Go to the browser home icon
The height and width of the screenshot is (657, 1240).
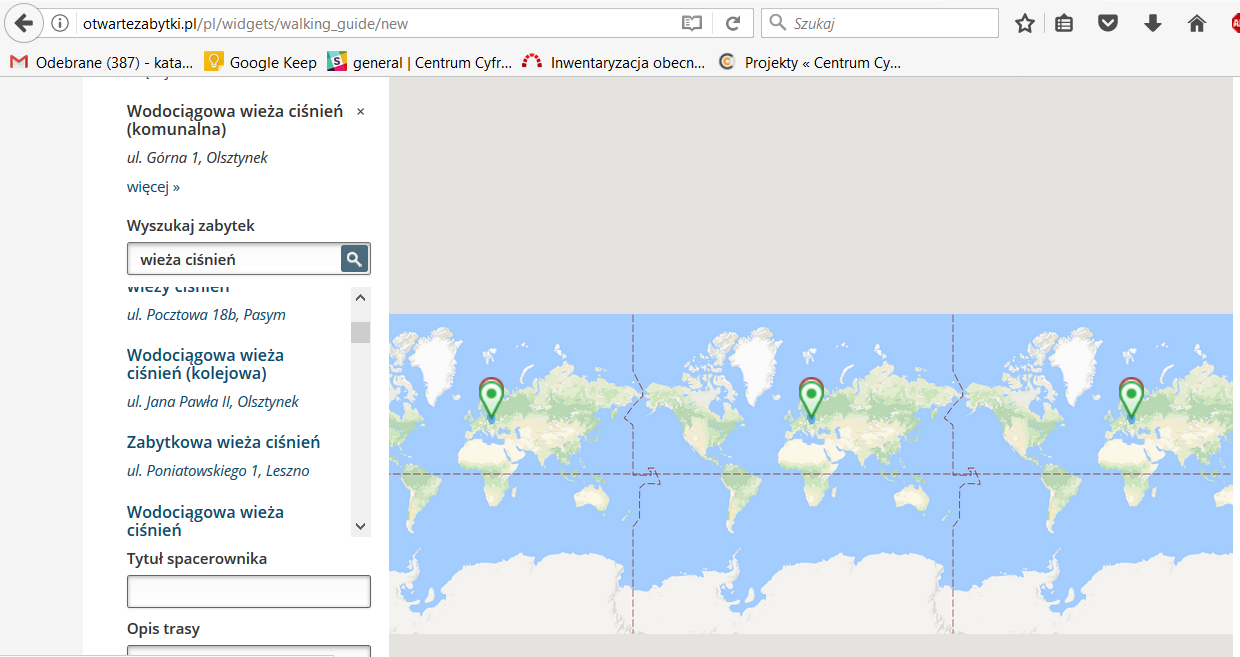tap(1196, 23)
